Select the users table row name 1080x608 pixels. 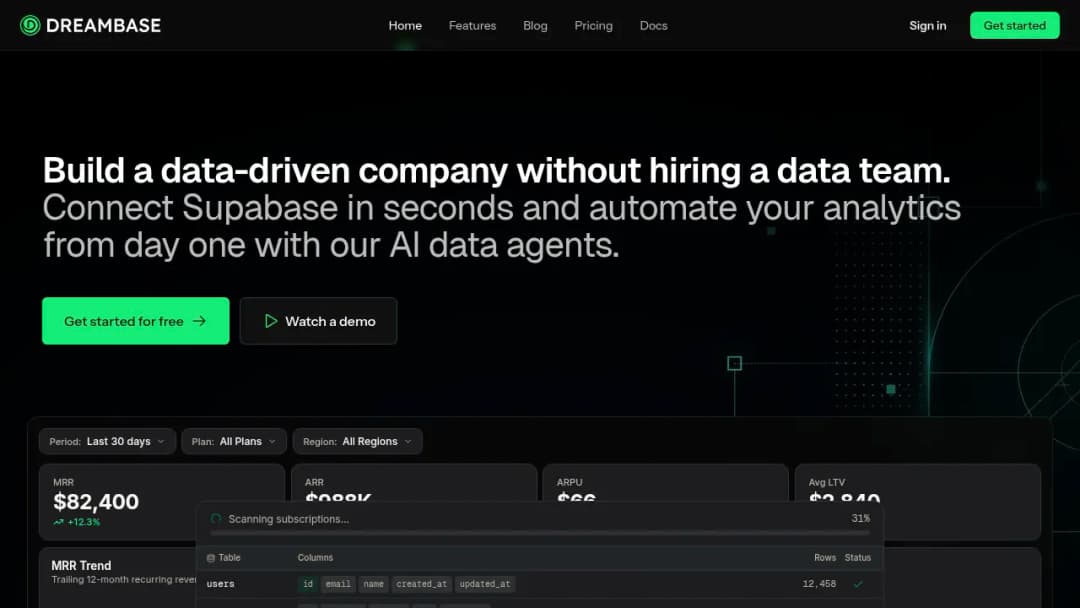(220, 584)
